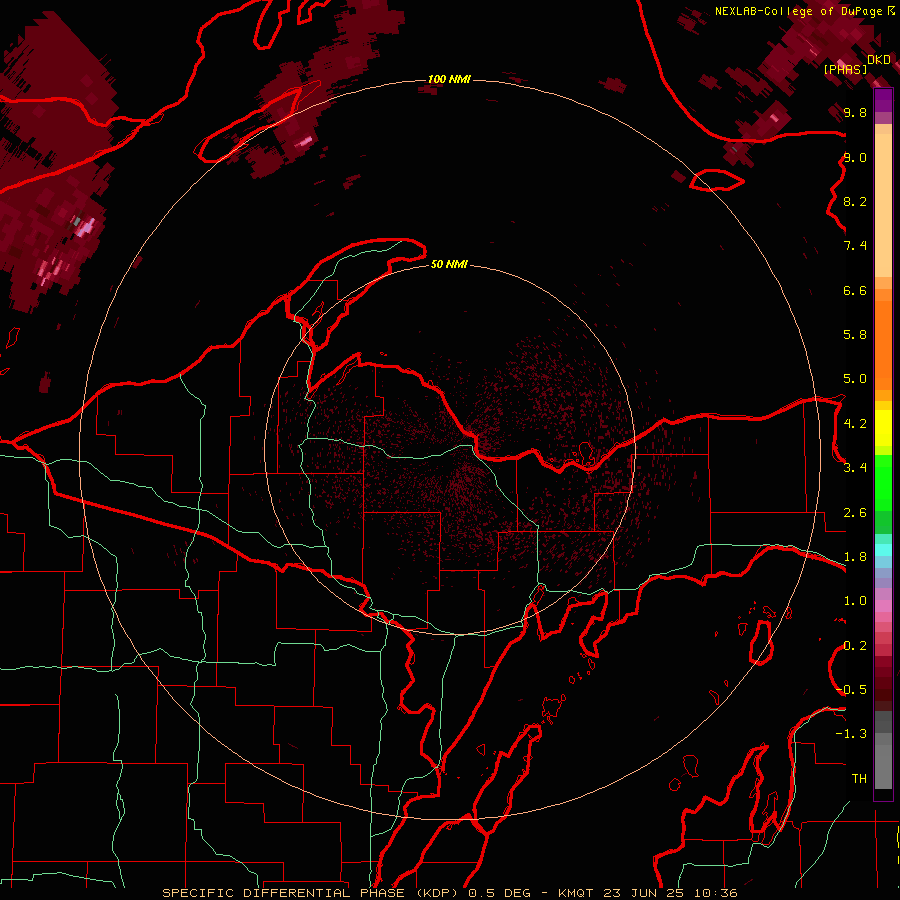
Task: Select the 4.2 scale value
Action: [x=855, y=424]
